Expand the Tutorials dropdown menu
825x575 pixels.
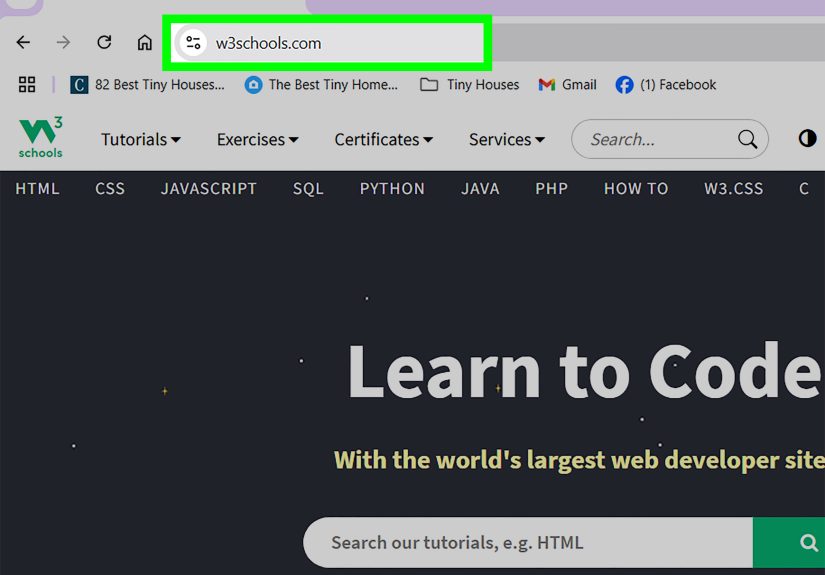coord(140,139)
